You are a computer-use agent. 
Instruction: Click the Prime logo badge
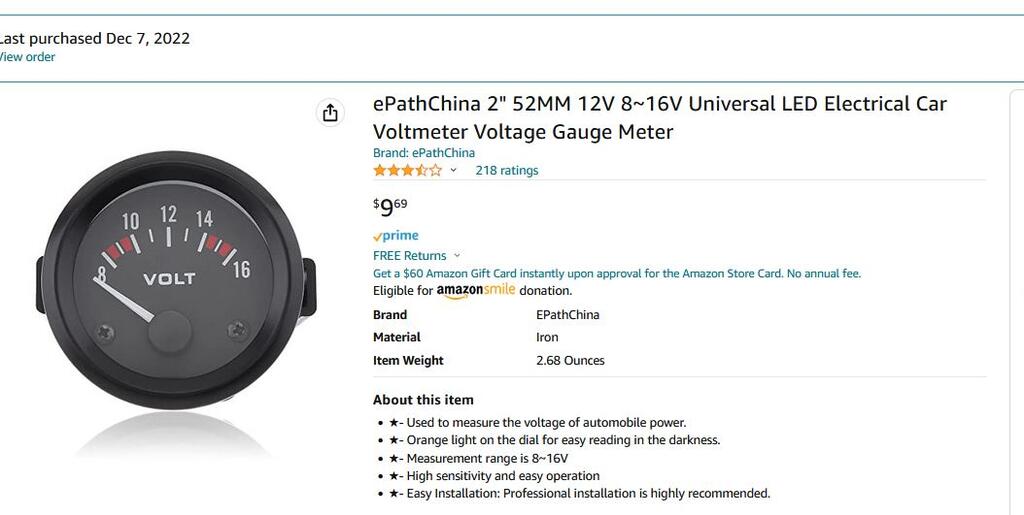tap(396, 236)
